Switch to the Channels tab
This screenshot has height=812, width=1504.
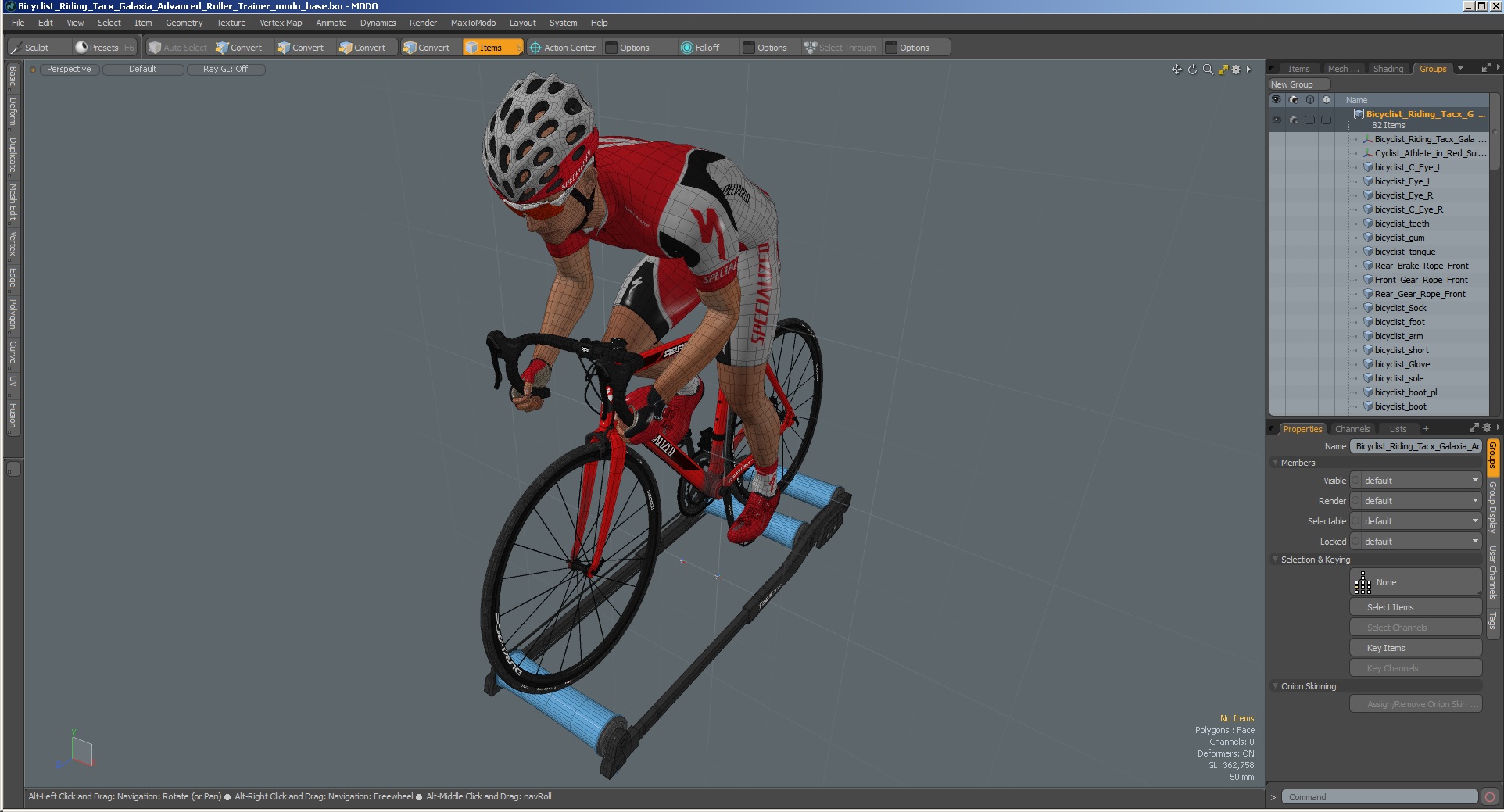click(x=1352, y=429)
